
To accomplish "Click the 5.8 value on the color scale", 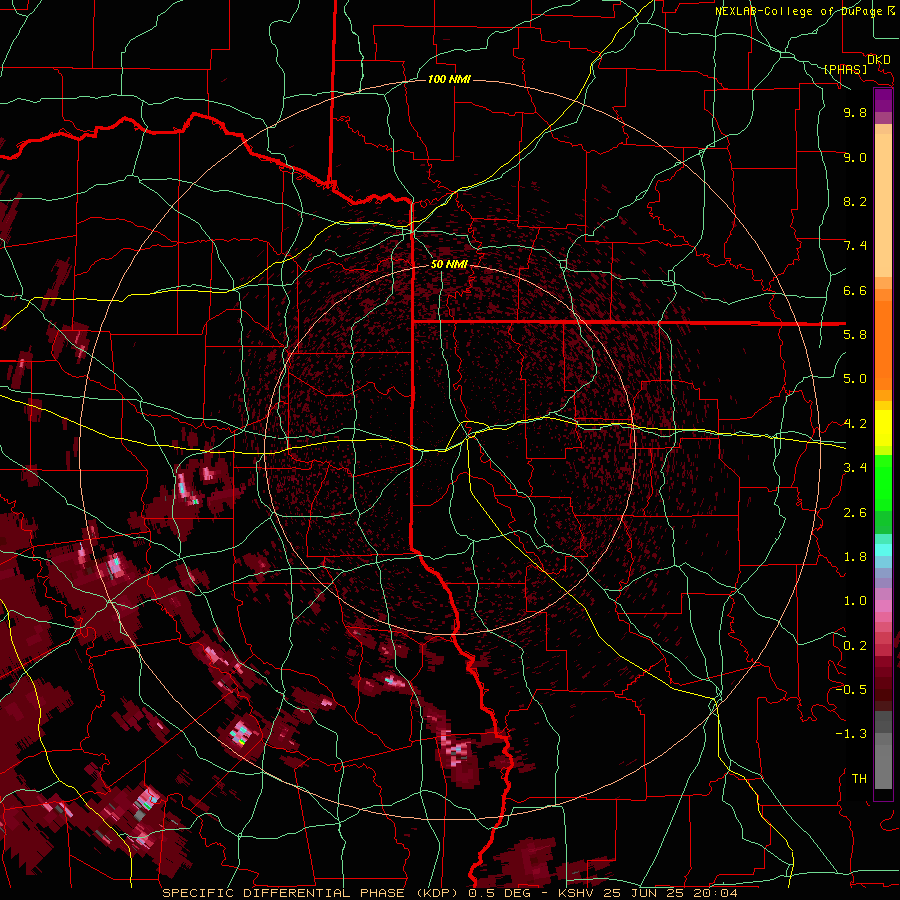I will click(x=855, y=335).
